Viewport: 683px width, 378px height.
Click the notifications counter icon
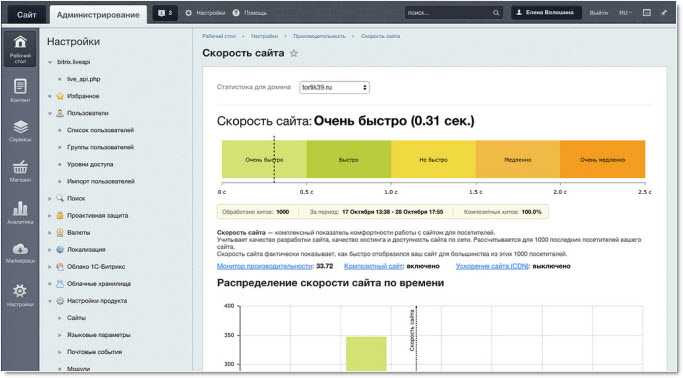point(165,13)
